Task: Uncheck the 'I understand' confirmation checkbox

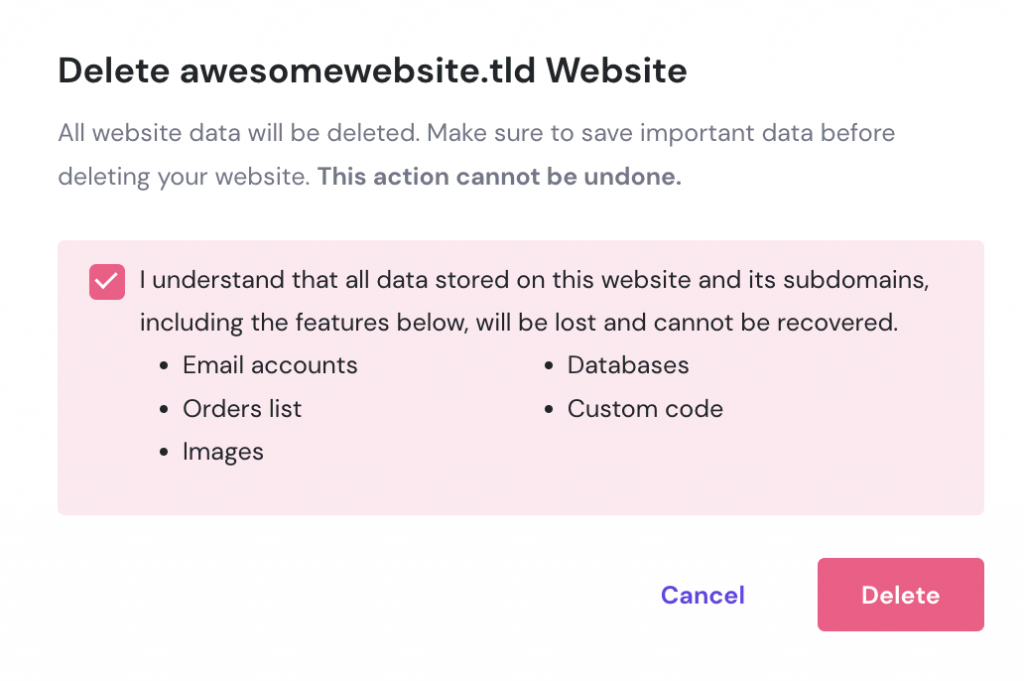Action: pyautogui.click(x=107, y=282)
